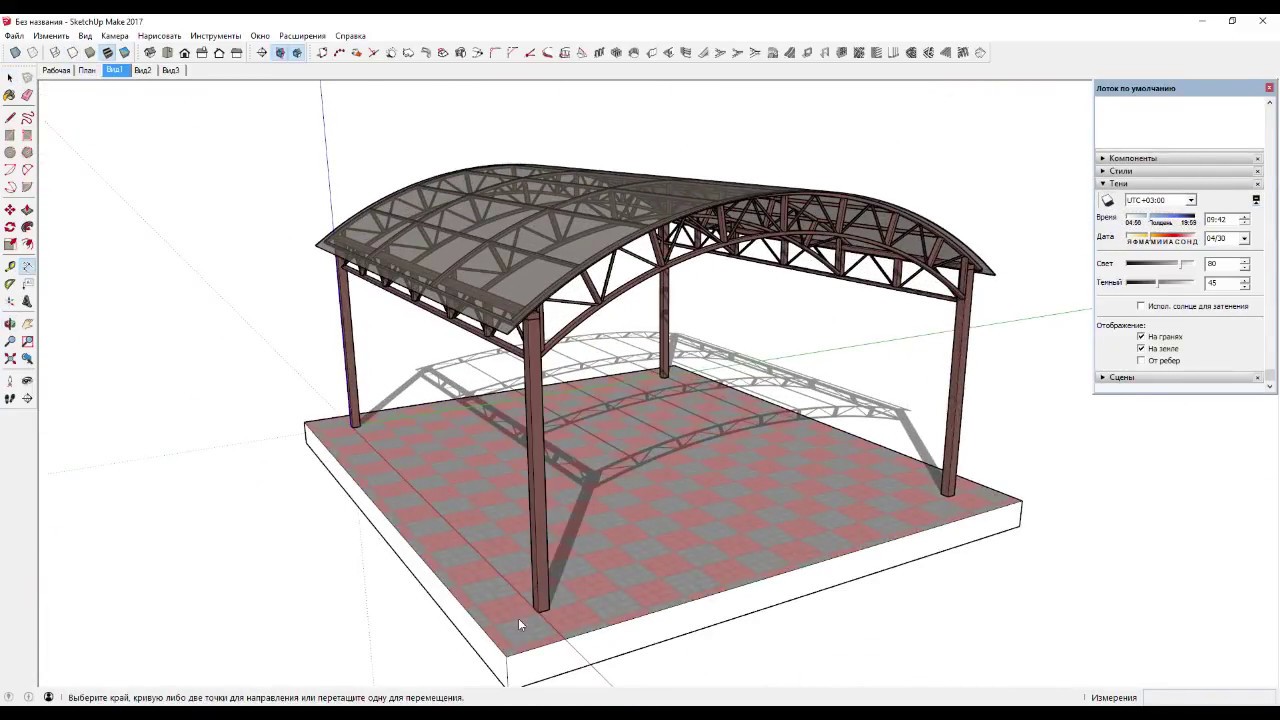Select the Walk footprints tool

pos(10,398)
